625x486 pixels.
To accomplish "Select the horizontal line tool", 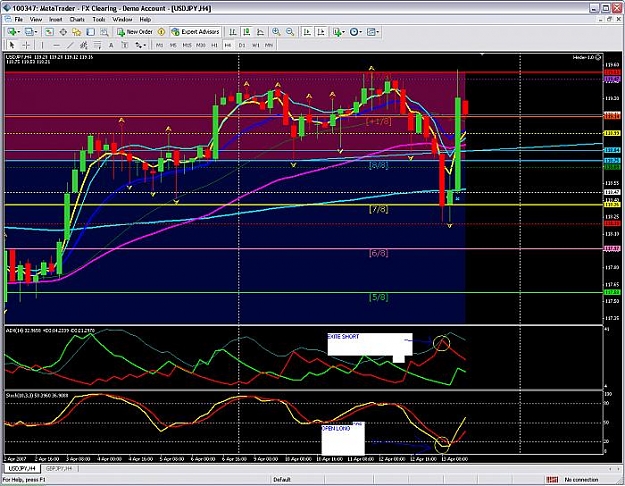I will pos(56,45).
